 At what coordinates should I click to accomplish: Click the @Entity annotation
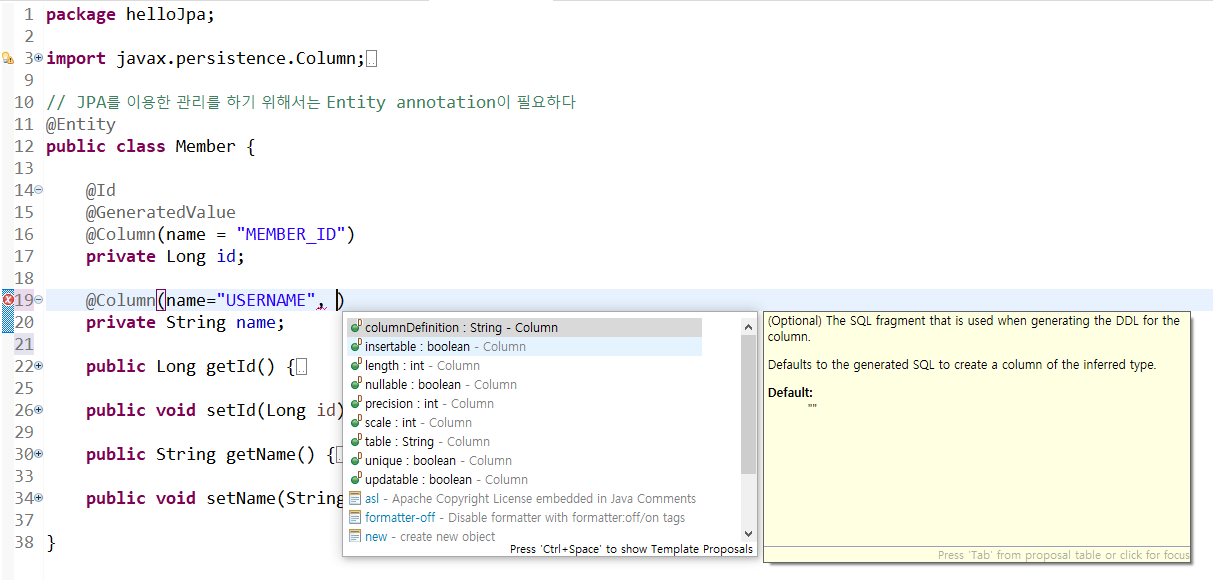click(x=81, y=125)
